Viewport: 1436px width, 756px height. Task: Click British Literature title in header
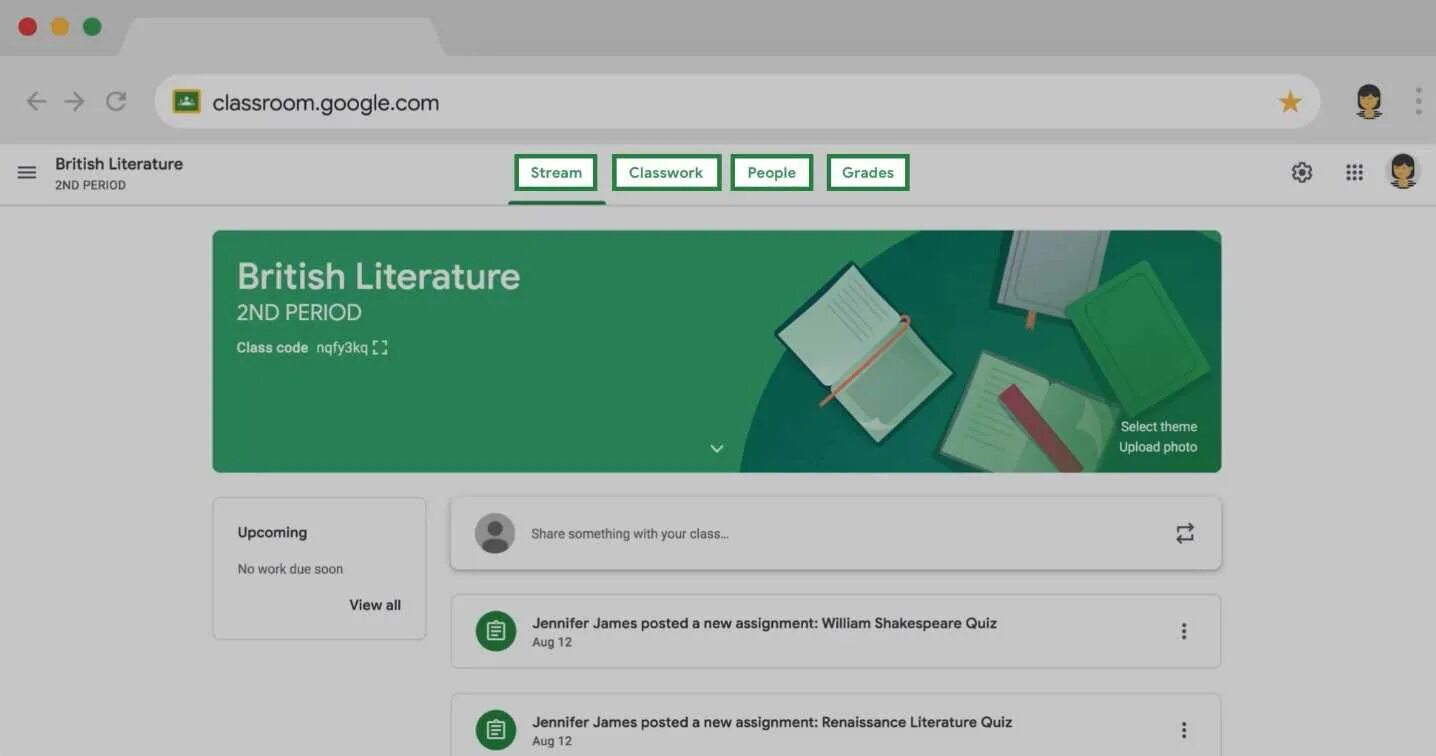coord(119,164)
